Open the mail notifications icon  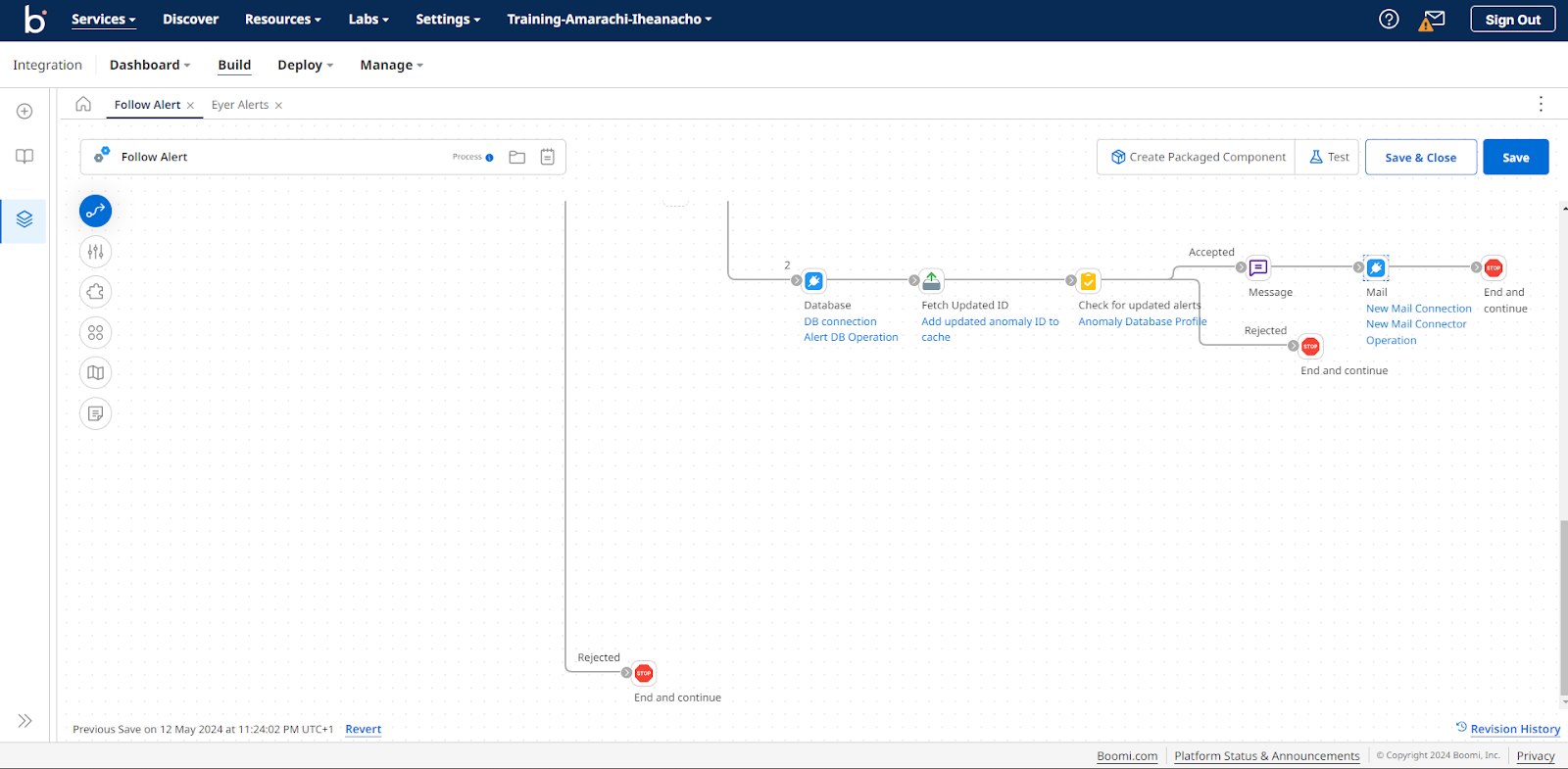1433,20
